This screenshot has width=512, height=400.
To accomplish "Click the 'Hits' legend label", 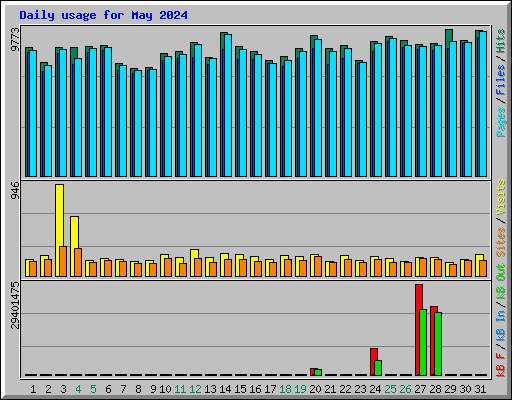I will pos(501,41).
